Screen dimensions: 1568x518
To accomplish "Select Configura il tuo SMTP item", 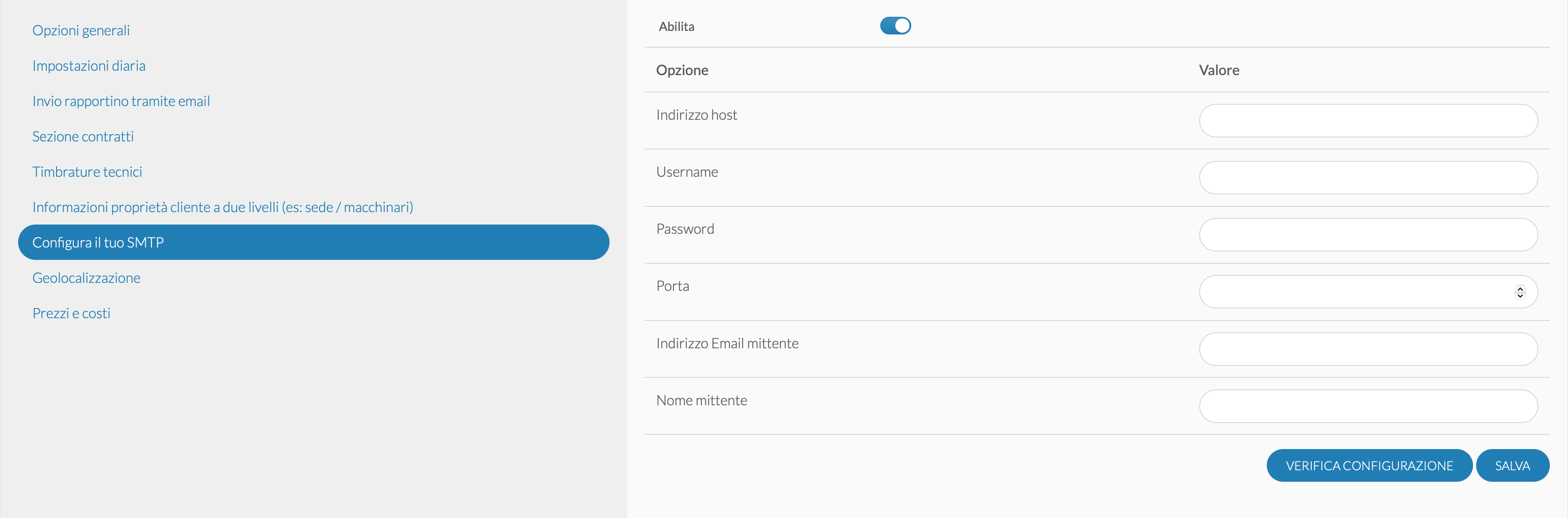I will (x=314, y=242).
